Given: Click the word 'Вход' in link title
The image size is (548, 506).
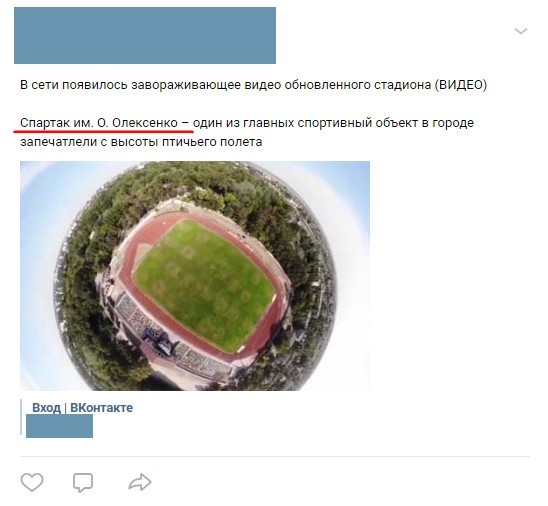Looking at the screenshot, I should pos(46,407).
